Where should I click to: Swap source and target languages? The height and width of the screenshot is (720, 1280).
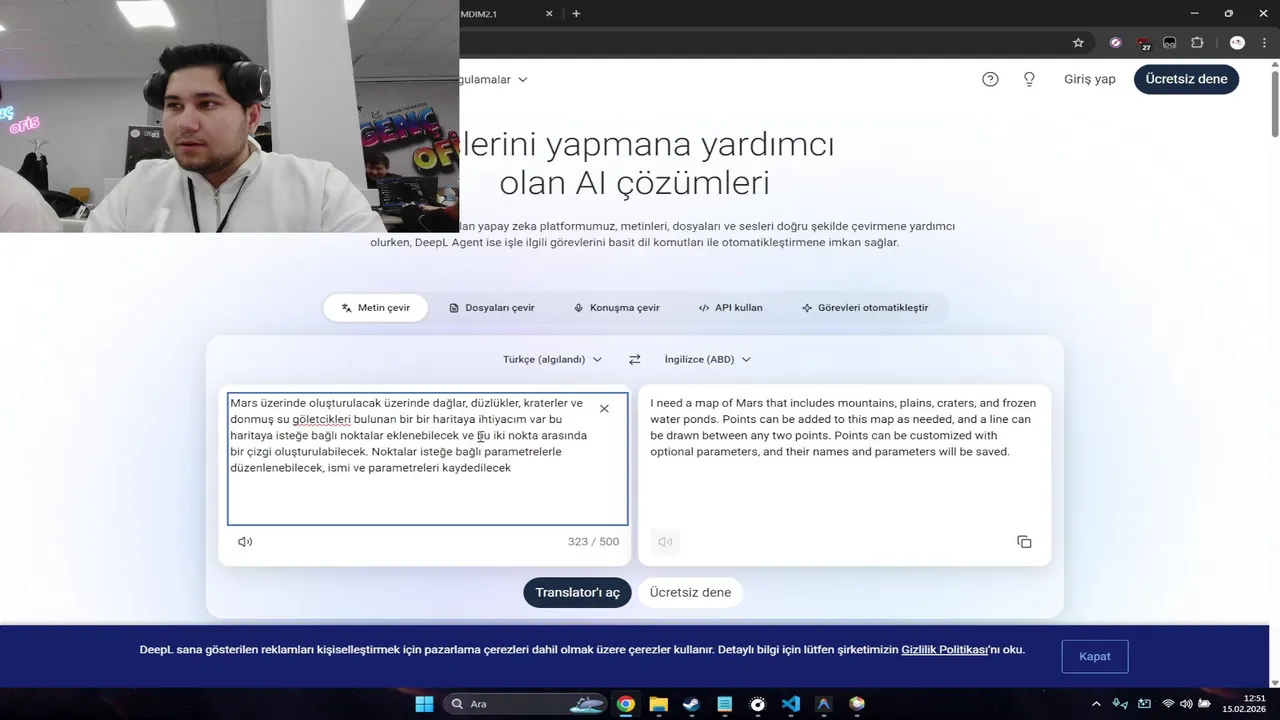(x=634, y=359)
